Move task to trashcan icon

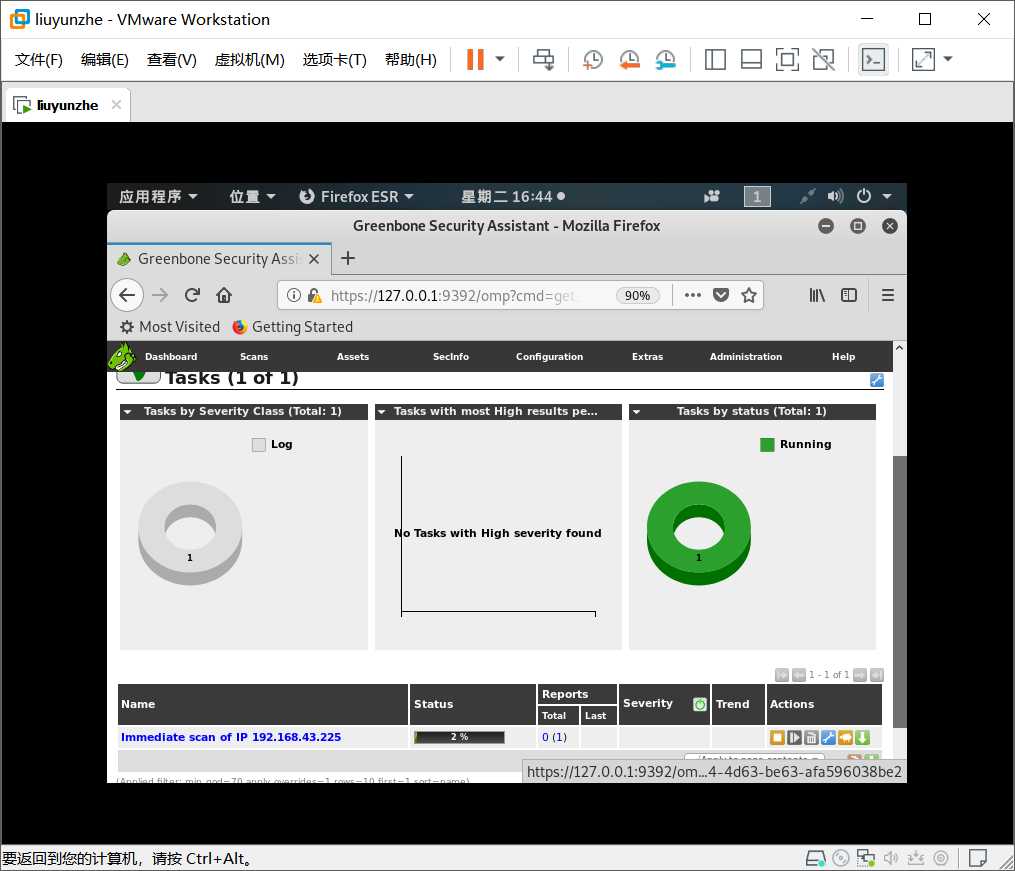(x=811, y=737)
